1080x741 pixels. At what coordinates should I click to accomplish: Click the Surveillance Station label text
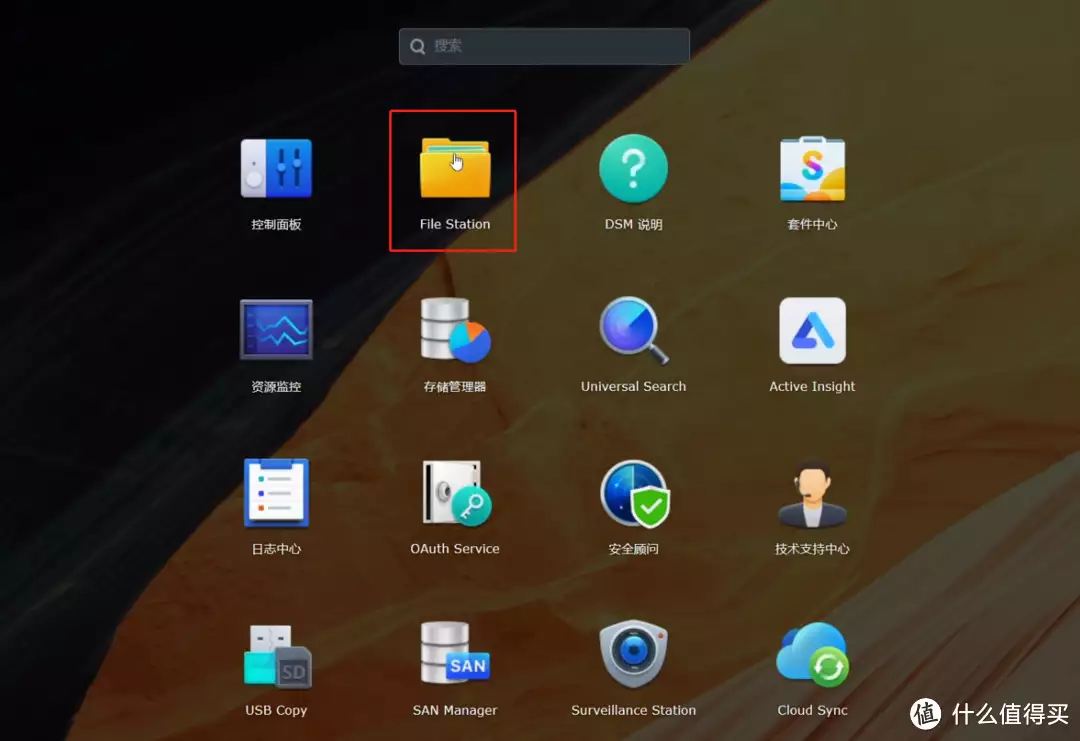[x=634, y=711]
